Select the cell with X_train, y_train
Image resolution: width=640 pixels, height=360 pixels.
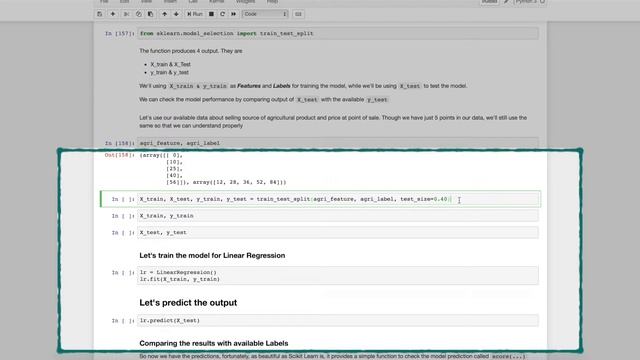tap(338, 216)
